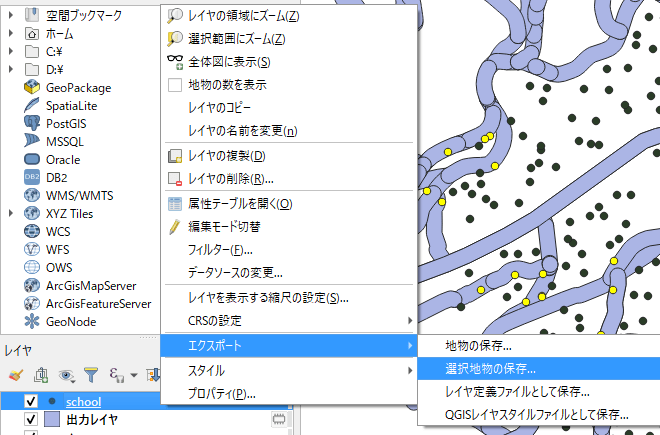This screenshot has height=435, width=660.
Task: Toggle visibility checkbox of school layer
Action: point(31,401)
